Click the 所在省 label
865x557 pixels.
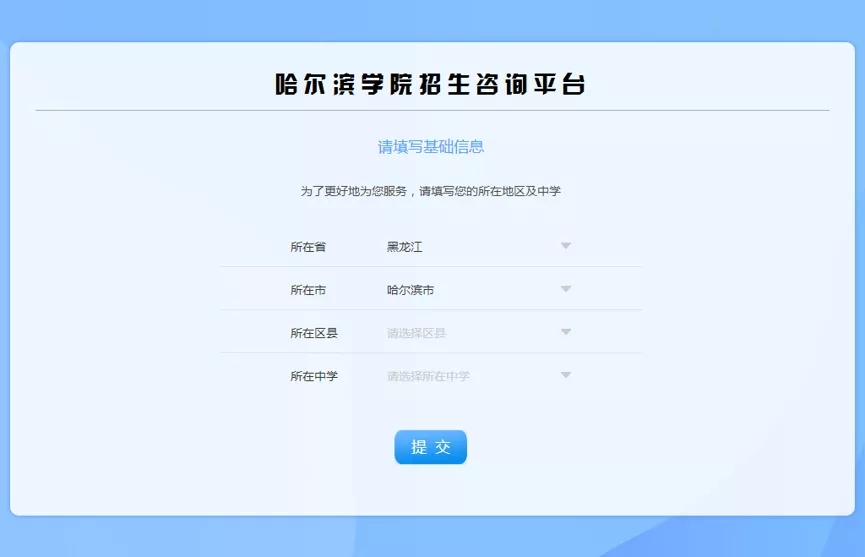[x=308, y=247]
